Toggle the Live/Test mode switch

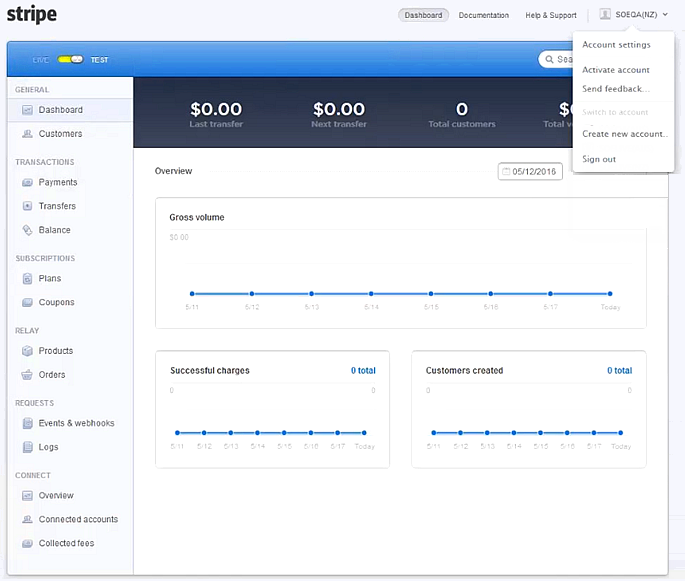point(70,59)
